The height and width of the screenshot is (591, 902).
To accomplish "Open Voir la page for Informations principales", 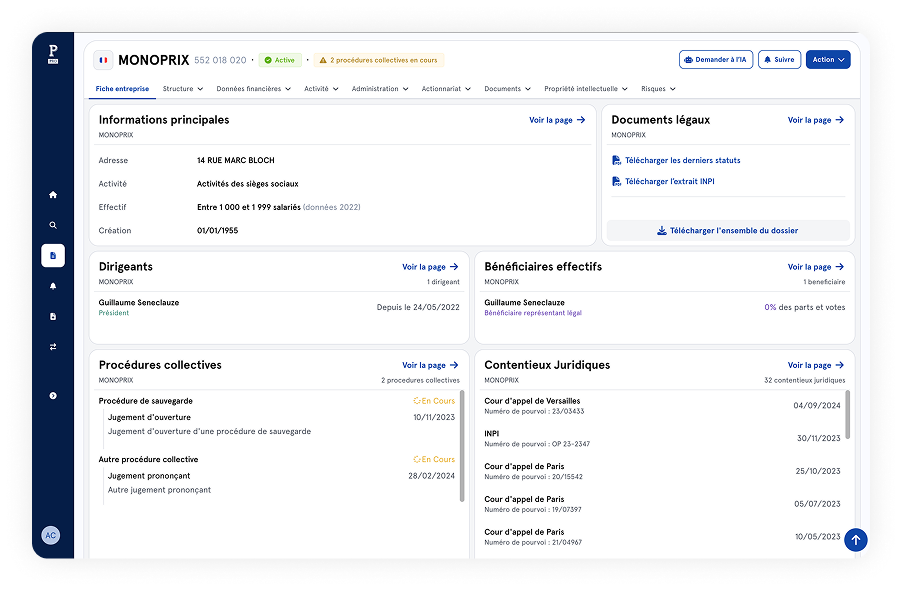I will (x=557, y=120).
